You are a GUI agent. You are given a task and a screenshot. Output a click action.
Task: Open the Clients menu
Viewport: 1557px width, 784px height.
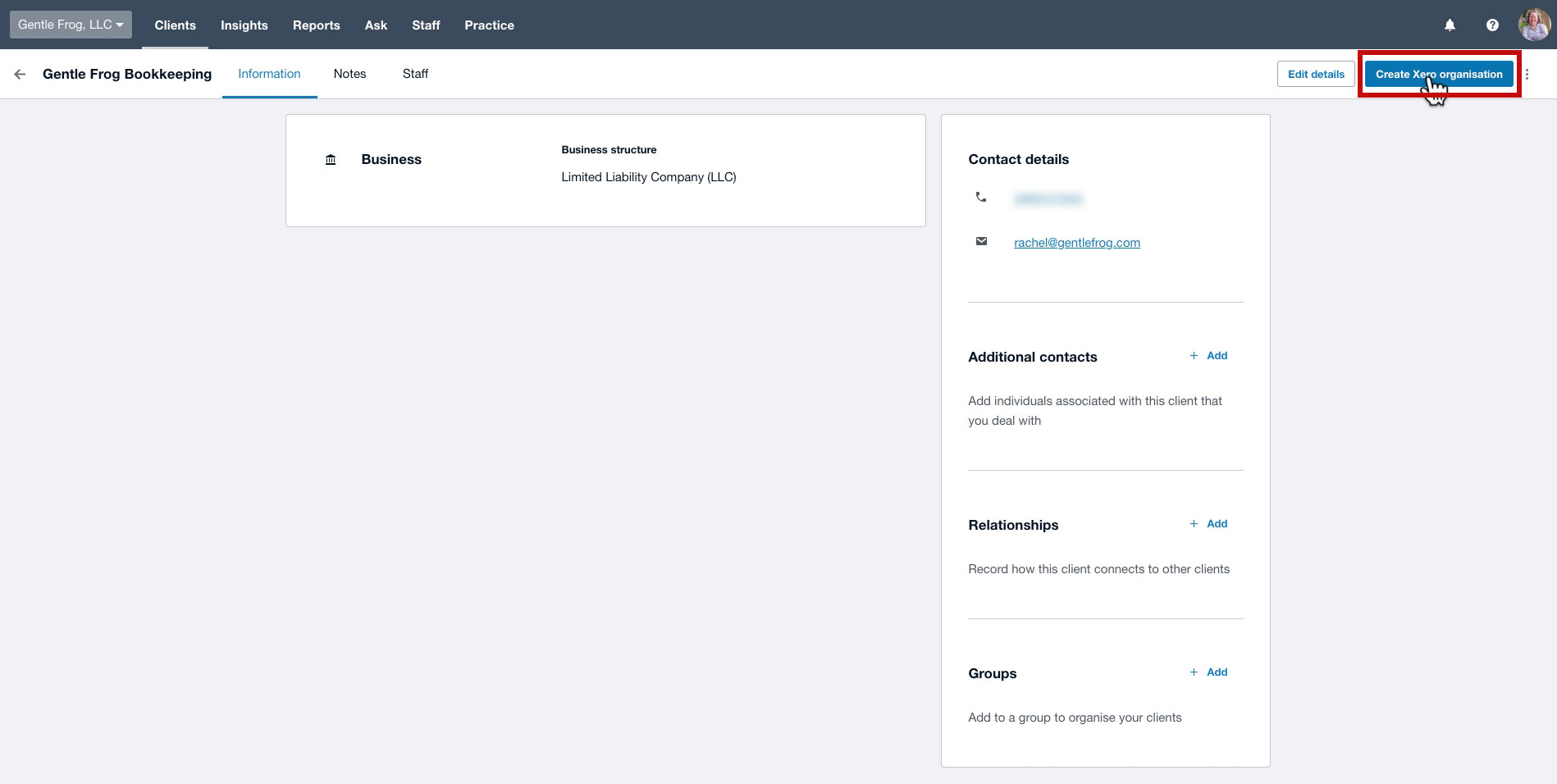(x=175, y=25)
